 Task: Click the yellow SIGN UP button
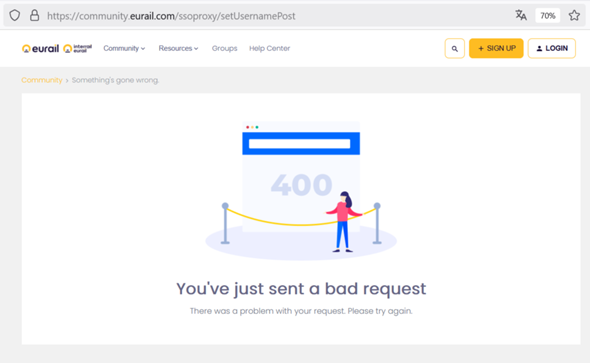coord(496,49)
